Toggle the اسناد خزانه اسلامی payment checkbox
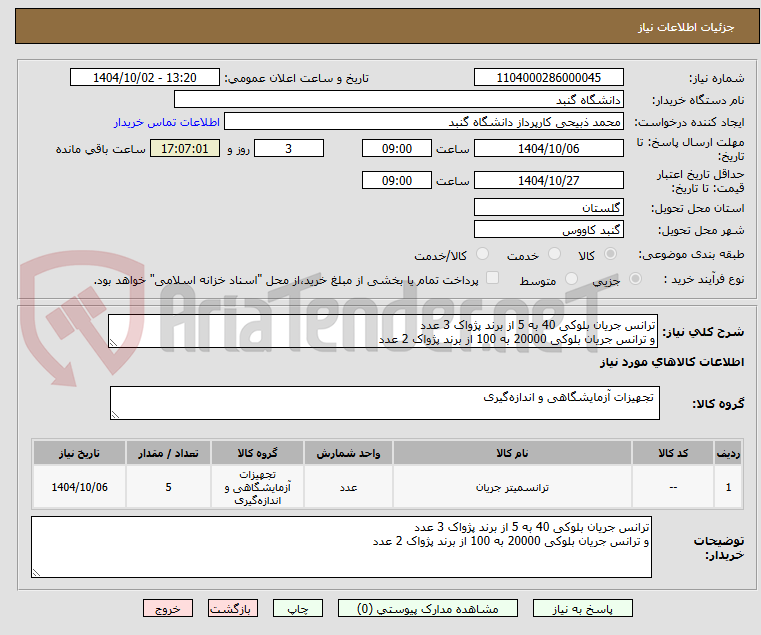 point(493,278)
